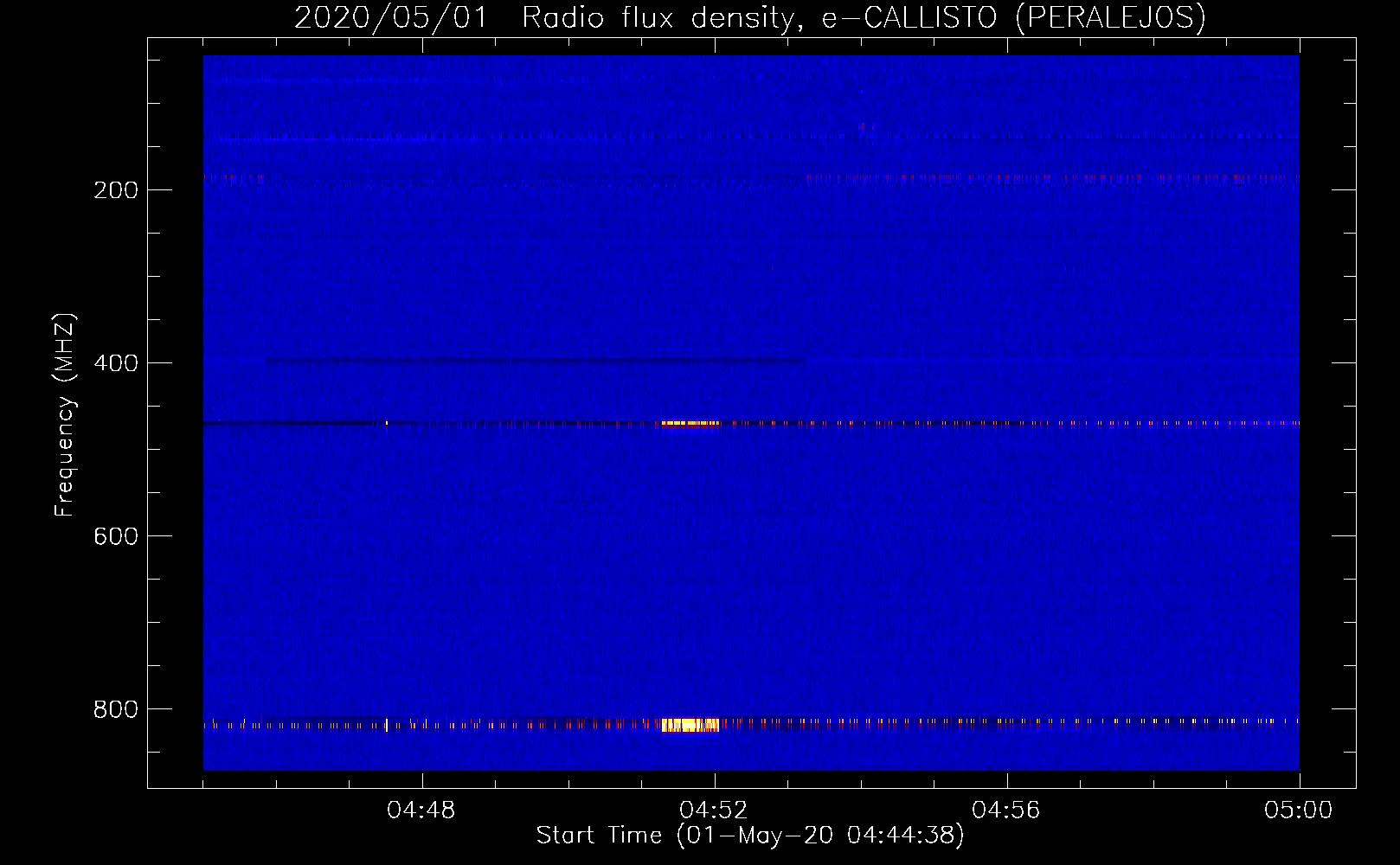
Task: Click the 04:52 time tick label
Action: [x=714, y=811]
